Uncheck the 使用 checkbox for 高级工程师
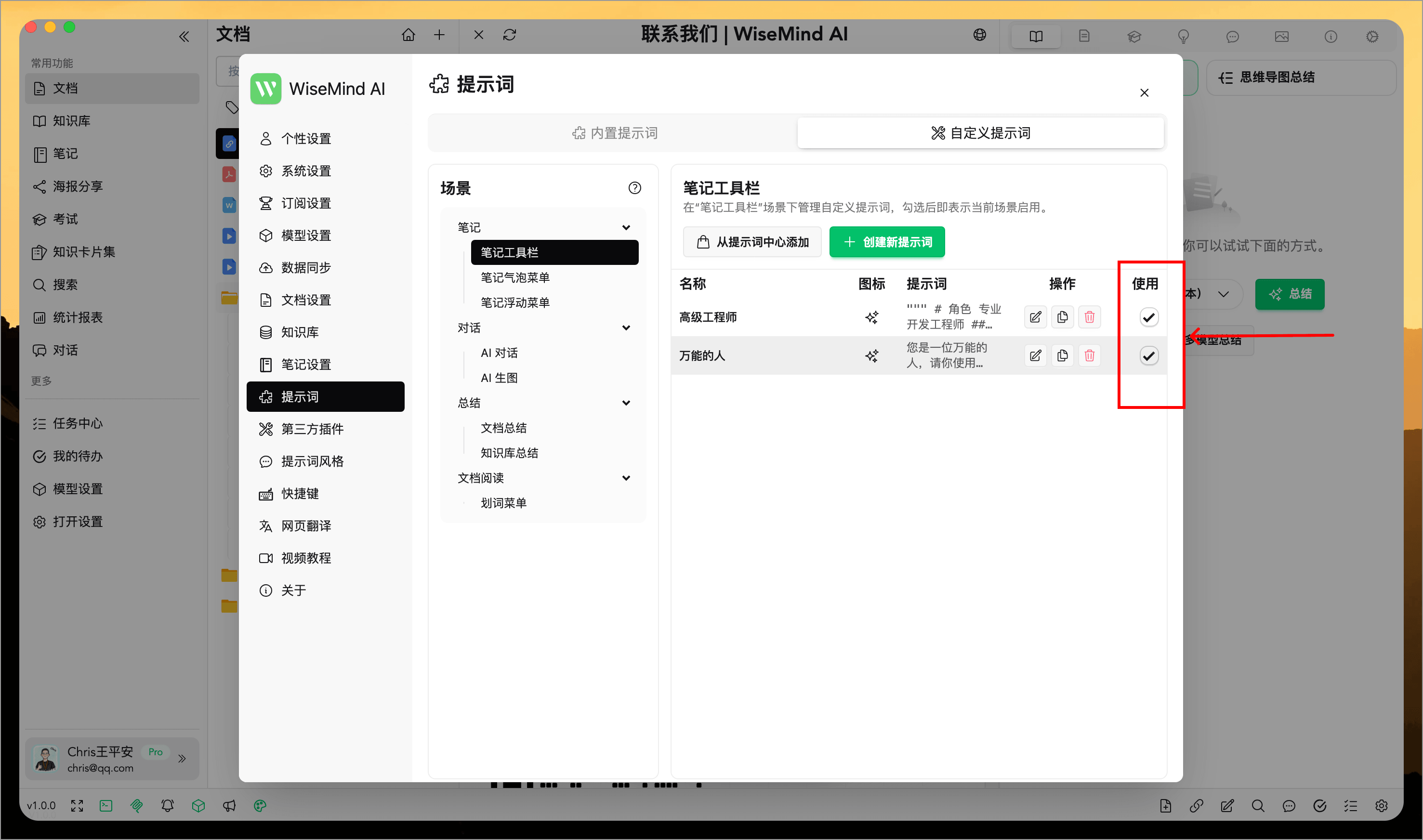 coord(1148,317)
